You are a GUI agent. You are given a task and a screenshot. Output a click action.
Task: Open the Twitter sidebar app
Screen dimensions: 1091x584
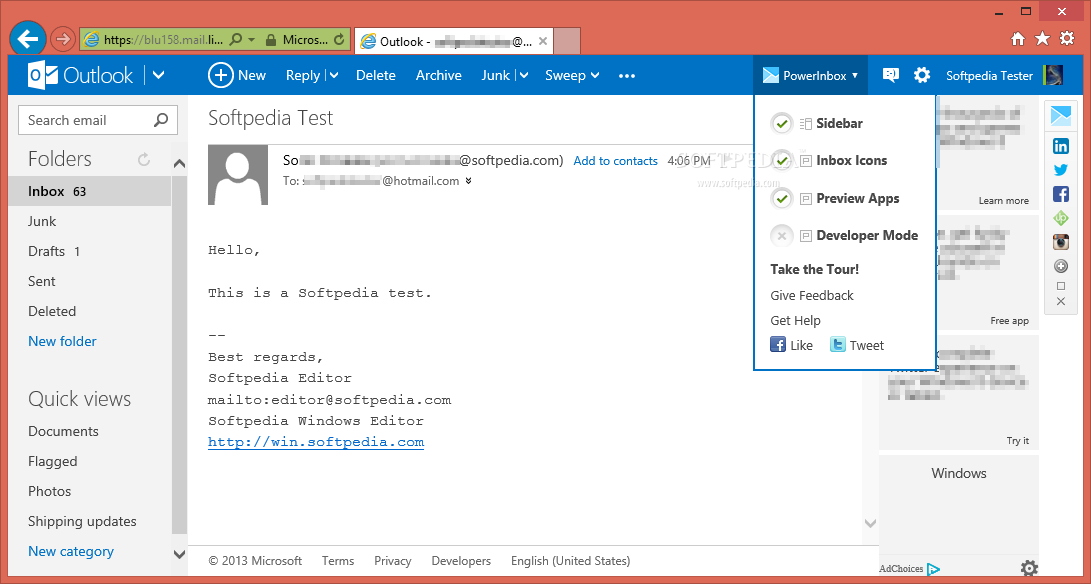pyautogui.click(x=1060, y=170)
